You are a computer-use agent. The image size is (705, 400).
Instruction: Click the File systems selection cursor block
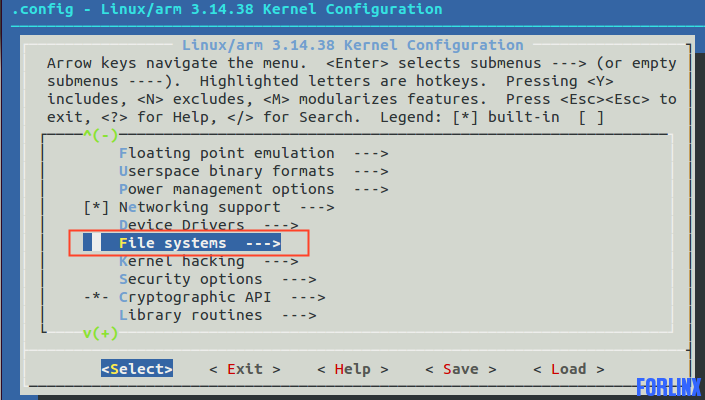[x=96, y=243]
